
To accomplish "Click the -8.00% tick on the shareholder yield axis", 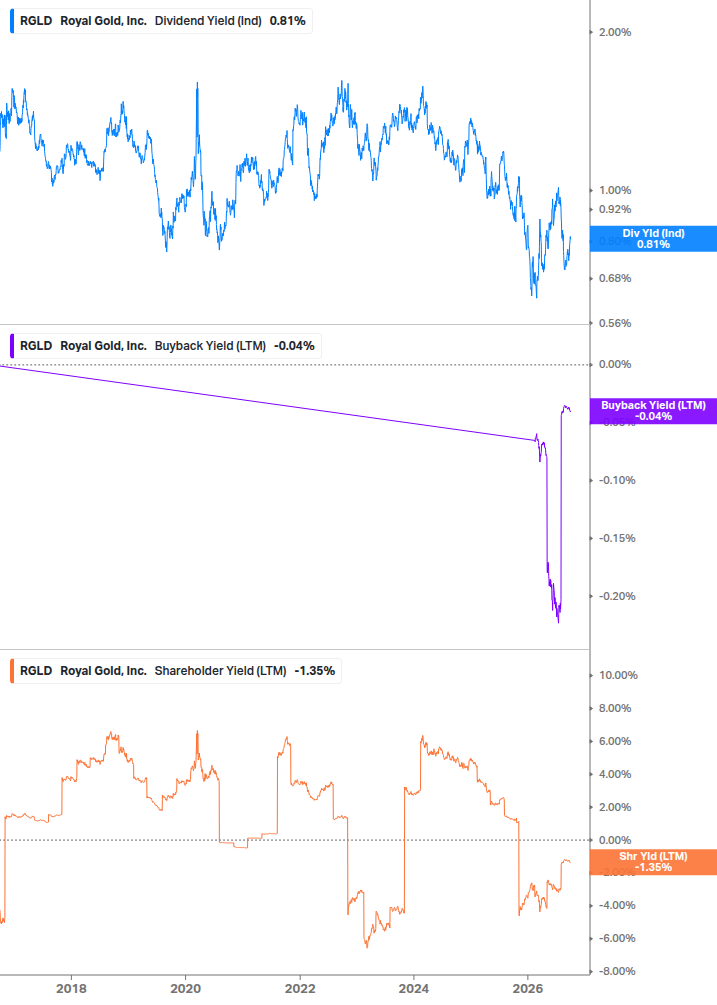I will tap(617, 971).
